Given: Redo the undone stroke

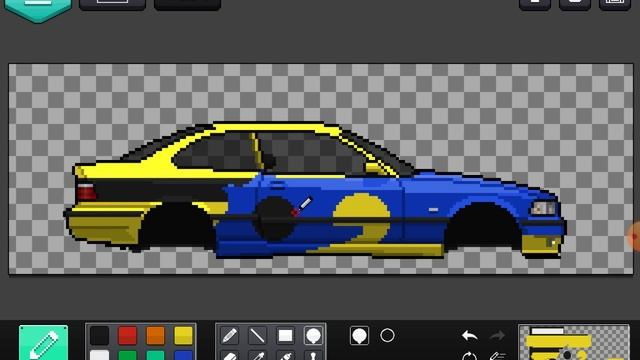Looking at the screenshot, I should (x=497, y=336).
